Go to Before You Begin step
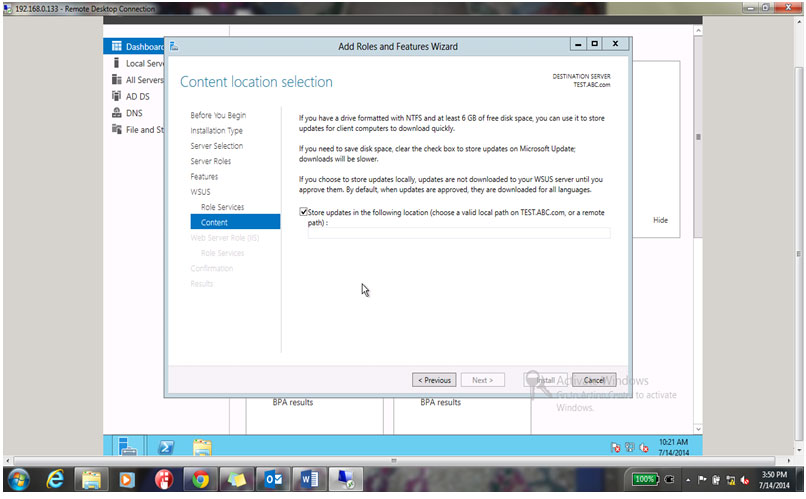The image size is (806, 499). (218, 115)
